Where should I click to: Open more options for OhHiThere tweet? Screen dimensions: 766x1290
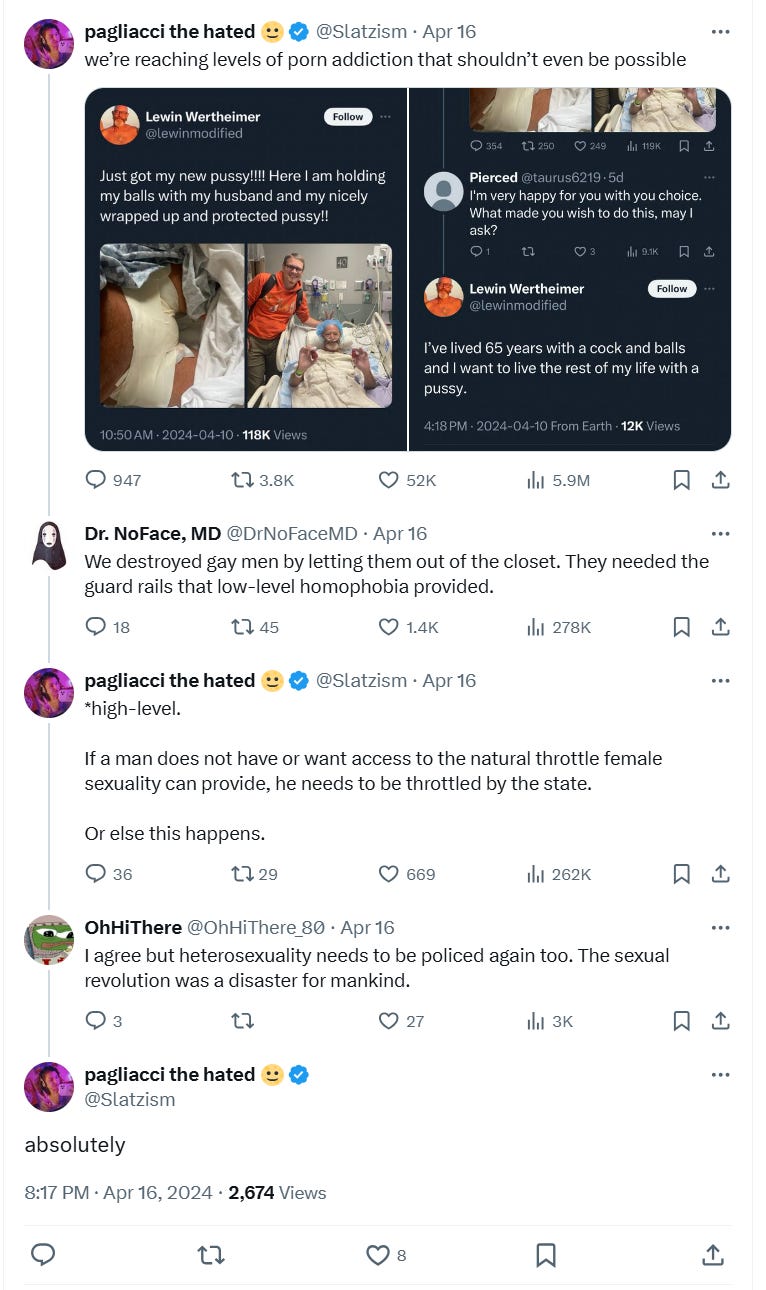[720, 927]
